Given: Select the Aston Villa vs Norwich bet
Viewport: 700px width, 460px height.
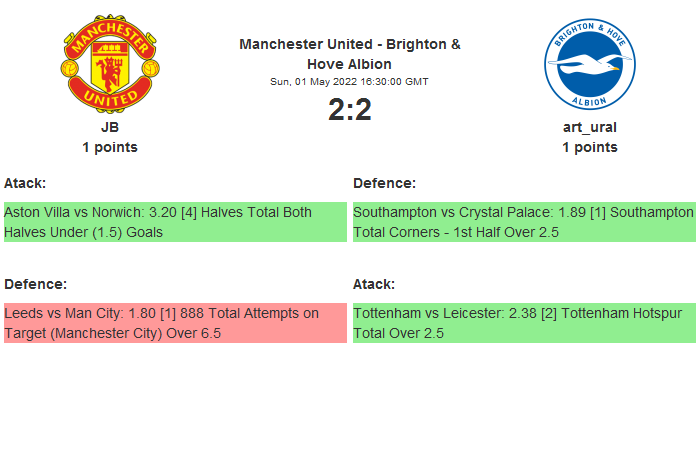Looking at the screenshot, I should [175, 222].
